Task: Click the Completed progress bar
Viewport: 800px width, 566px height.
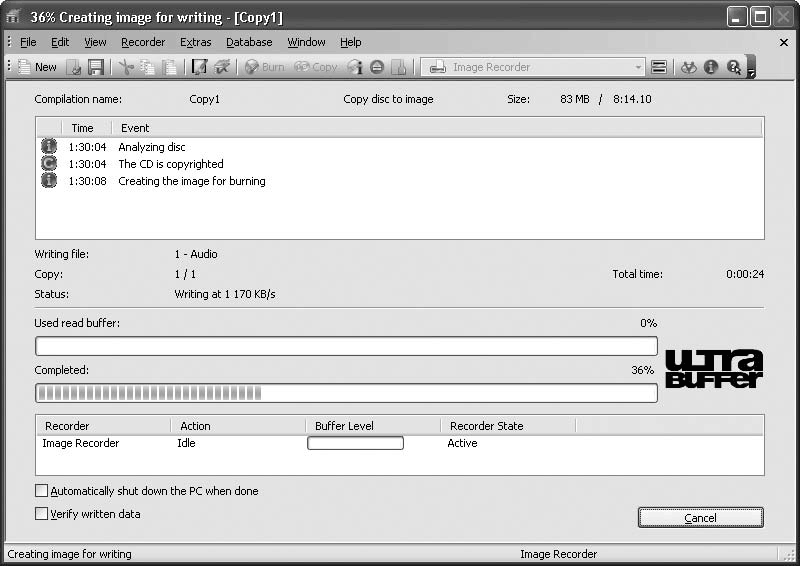Action: point(346,393)
